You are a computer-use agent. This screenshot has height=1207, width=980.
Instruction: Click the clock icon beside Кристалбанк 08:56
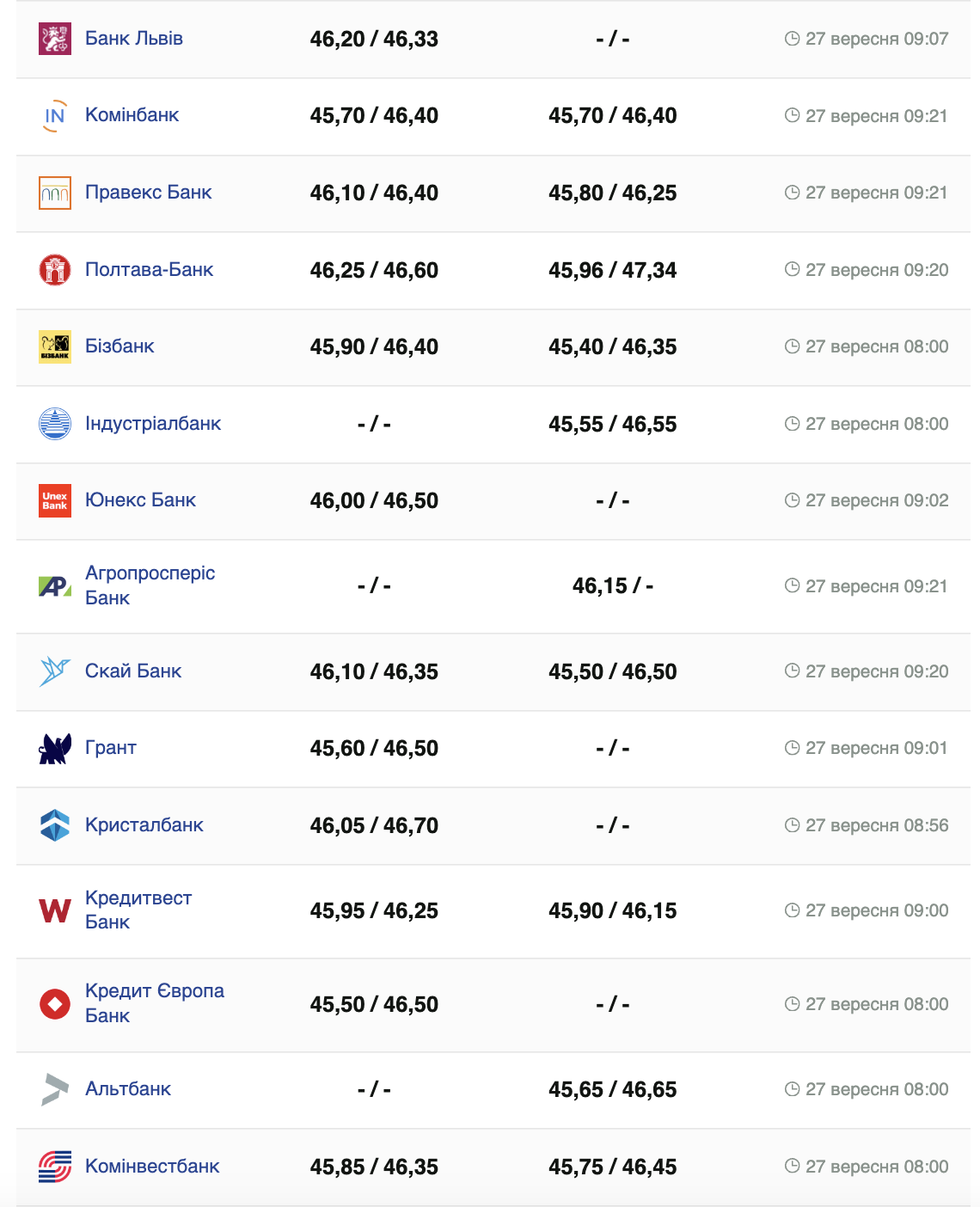pos(792,825)
